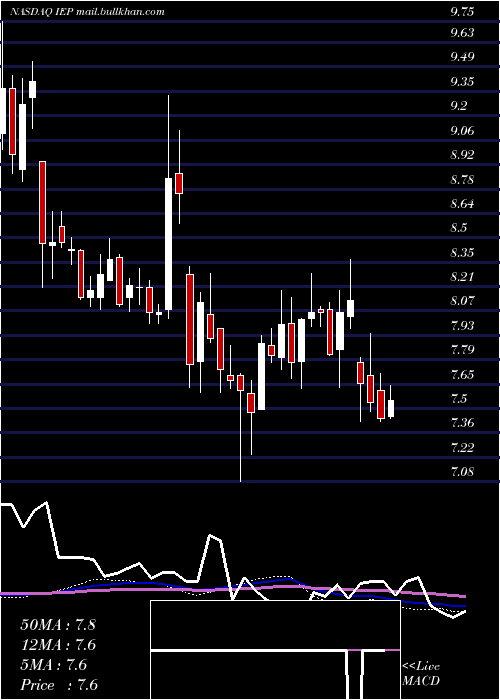Click the 7.36 price axis label
Image resolution: width=500 pixels, height=700 pixels.
(x=462, y=423)
